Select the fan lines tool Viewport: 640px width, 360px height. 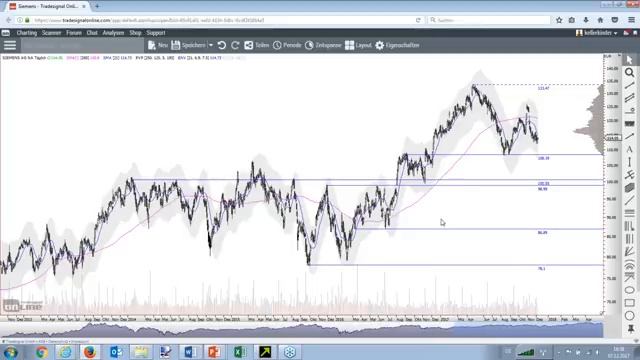coord(629,251)
